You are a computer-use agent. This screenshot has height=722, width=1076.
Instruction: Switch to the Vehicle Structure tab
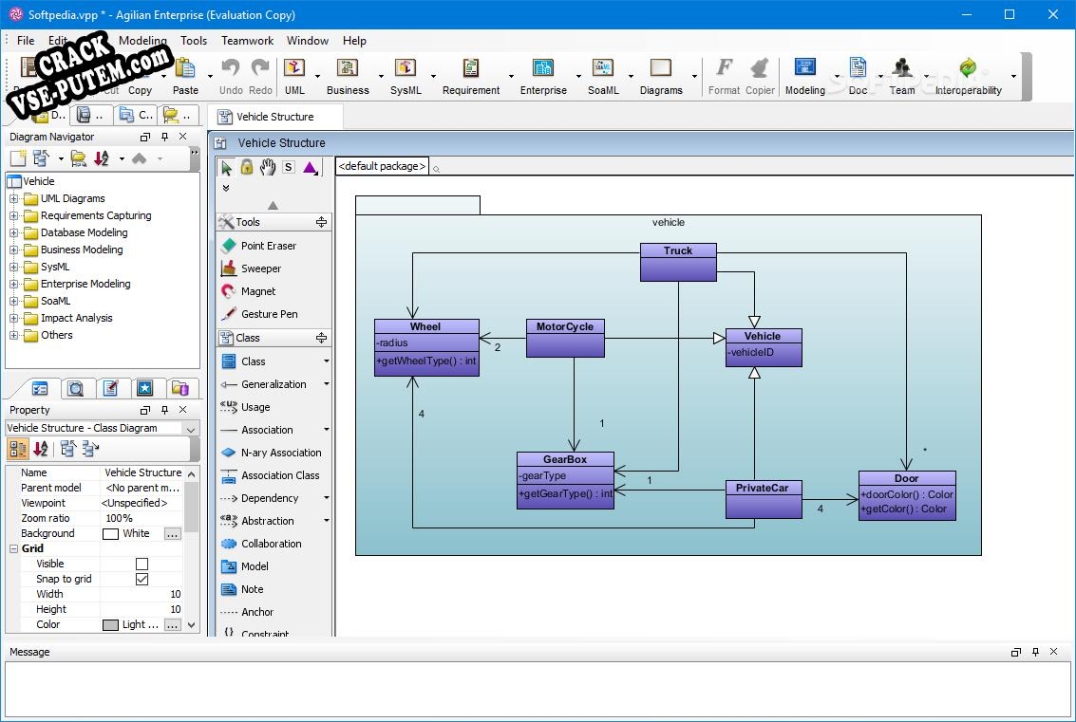[x=275, y=117]
